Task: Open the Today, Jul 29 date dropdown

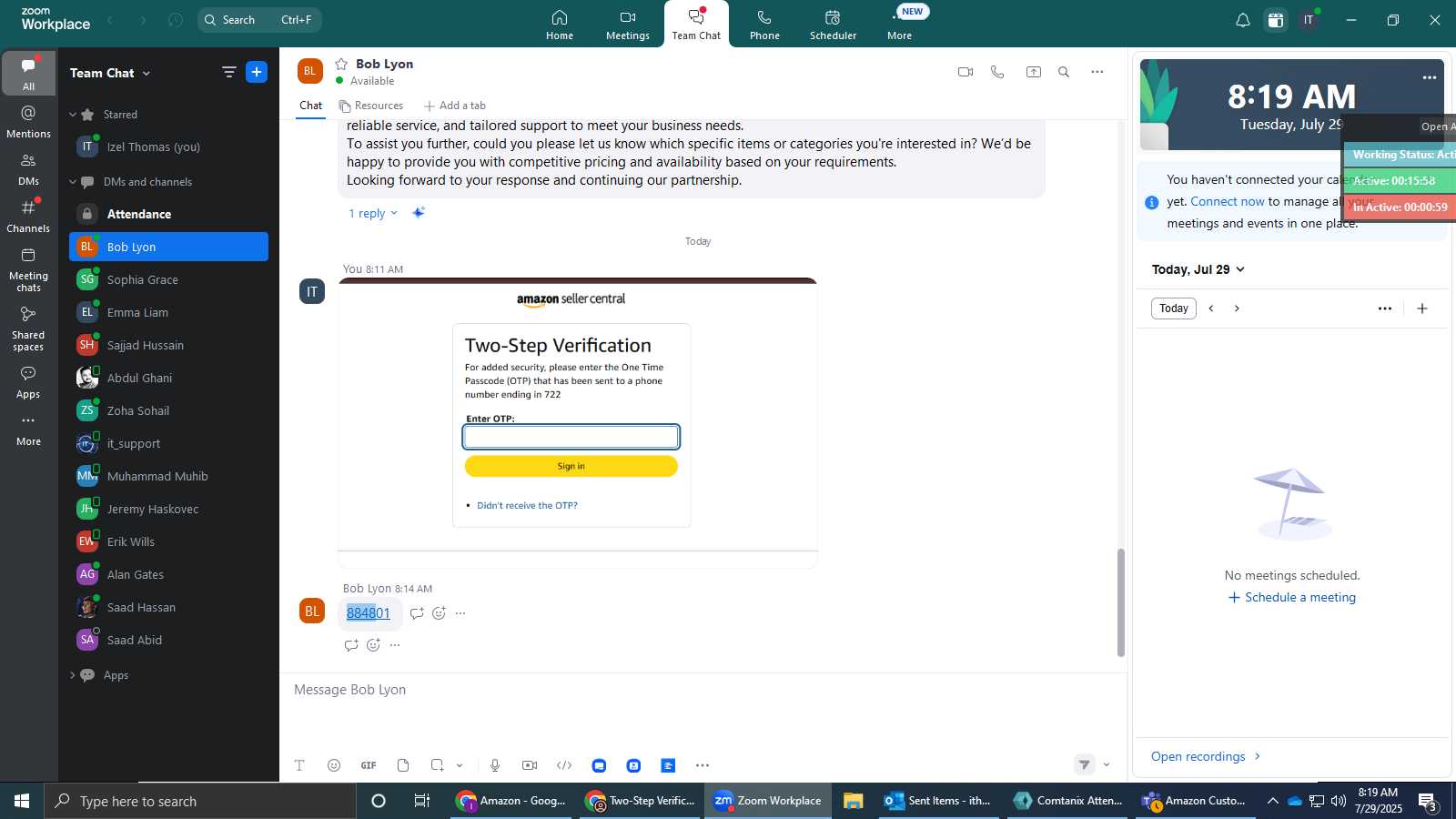Action: click(x=1198, y=269)
